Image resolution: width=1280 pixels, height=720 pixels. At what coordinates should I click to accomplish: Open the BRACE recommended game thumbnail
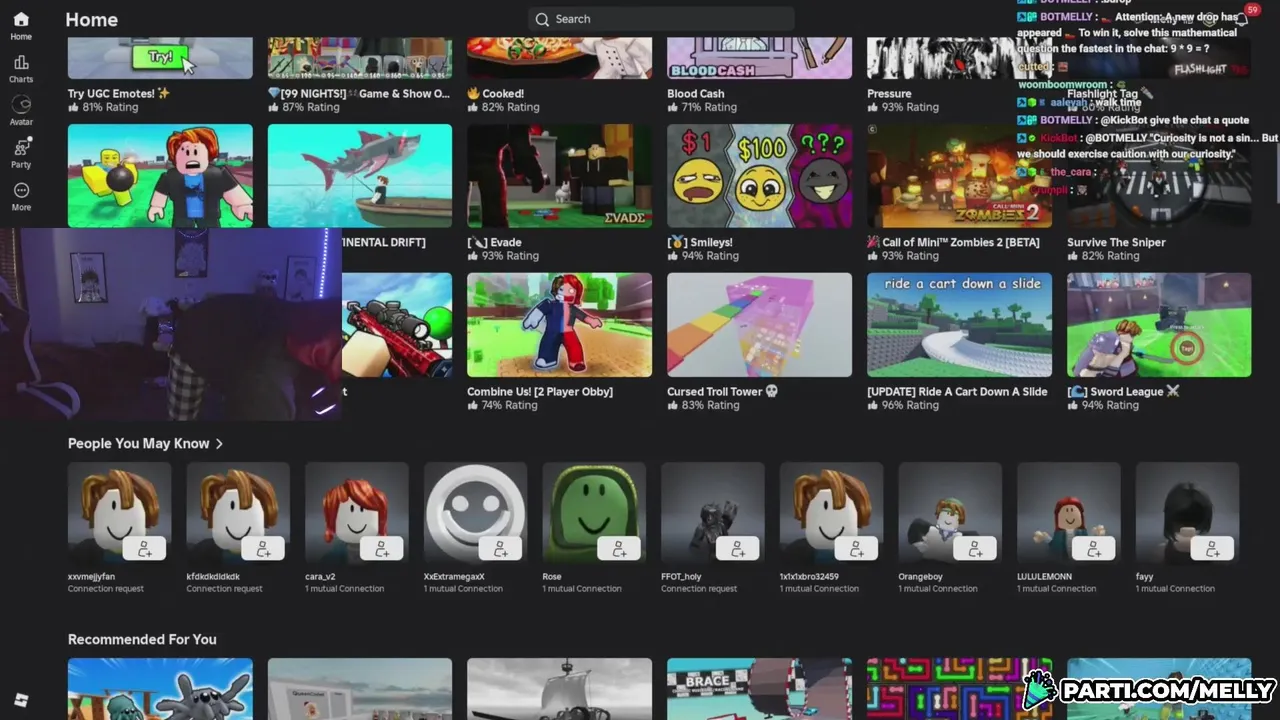coord(759,689)
